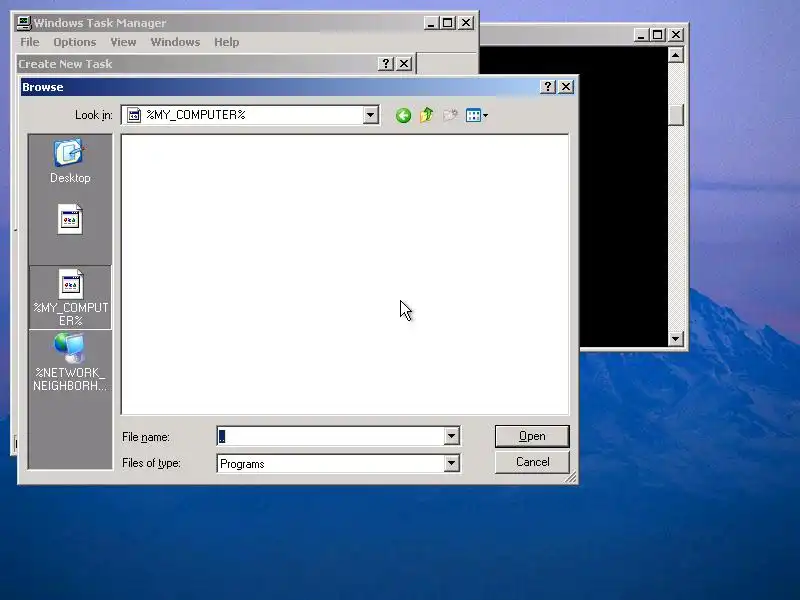The width and height of the screenshot is (800, 600).
Task: Close the Create New Task dialog
Action: [x=404, y=63]
